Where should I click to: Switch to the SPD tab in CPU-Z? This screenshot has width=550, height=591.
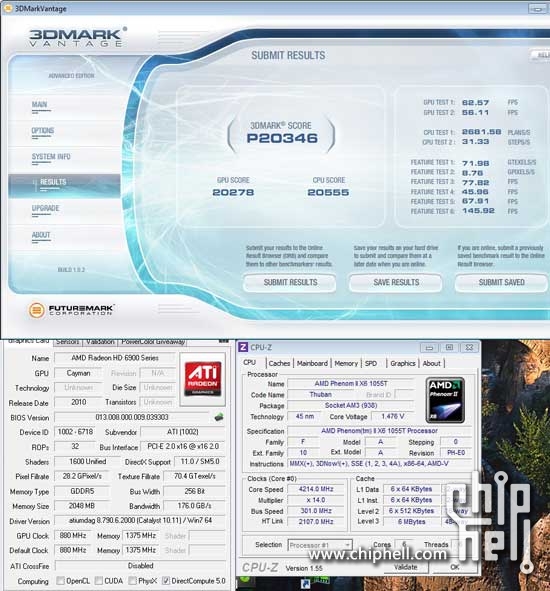point(371,363)
